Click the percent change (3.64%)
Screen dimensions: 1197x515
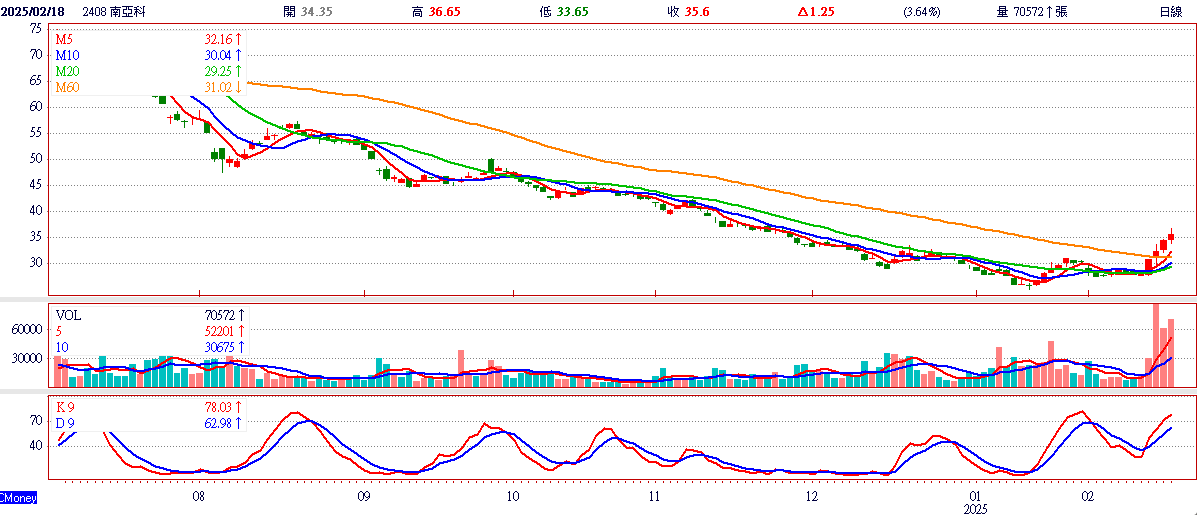pyautogui.click(x=921, y=11)
